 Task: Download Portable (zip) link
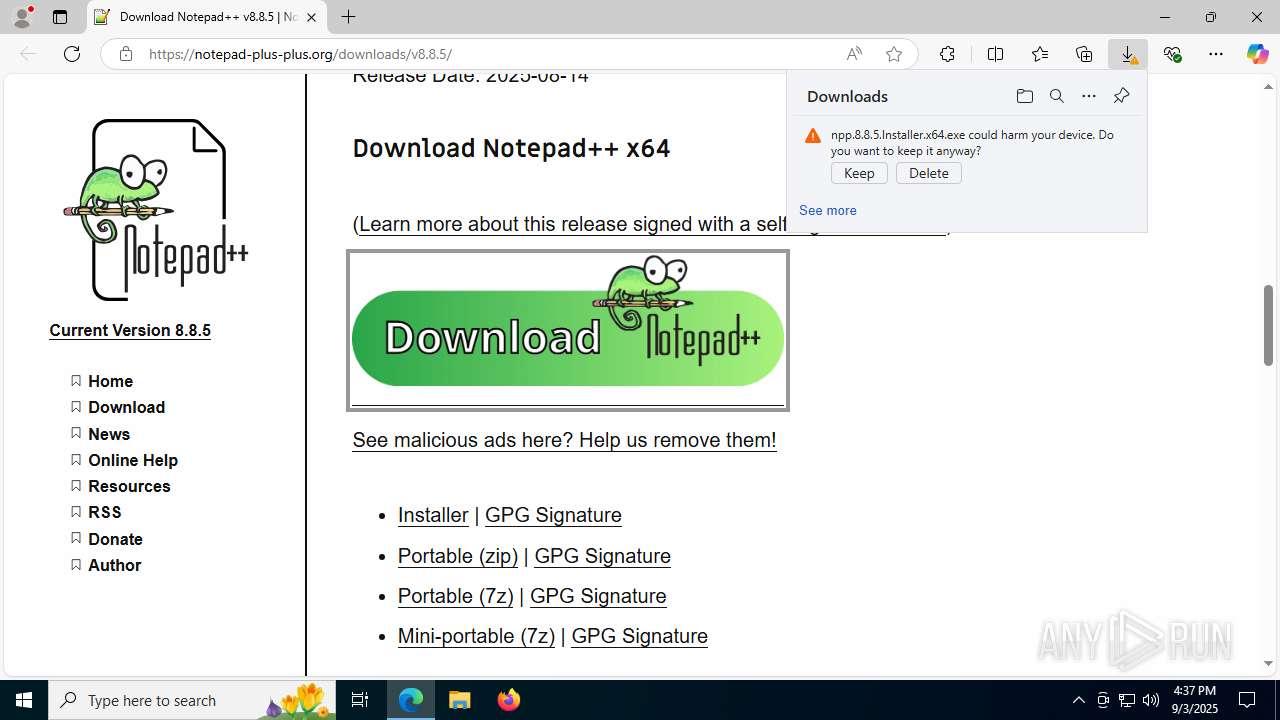(458, 556)
